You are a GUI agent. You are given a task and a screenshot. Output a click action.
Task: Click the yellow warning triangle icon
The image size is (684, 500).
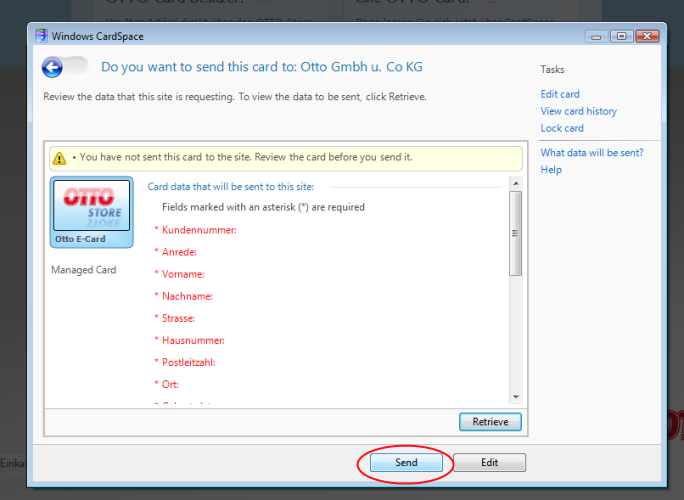(x=59, y=158)
